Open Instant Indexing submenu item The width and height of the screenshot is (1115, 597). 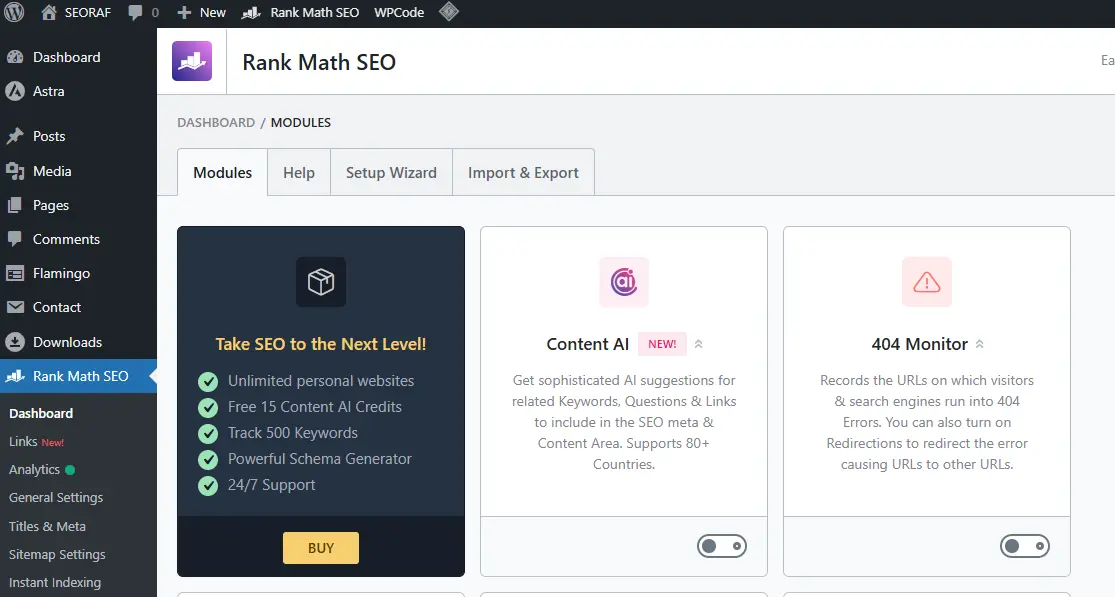55,583
